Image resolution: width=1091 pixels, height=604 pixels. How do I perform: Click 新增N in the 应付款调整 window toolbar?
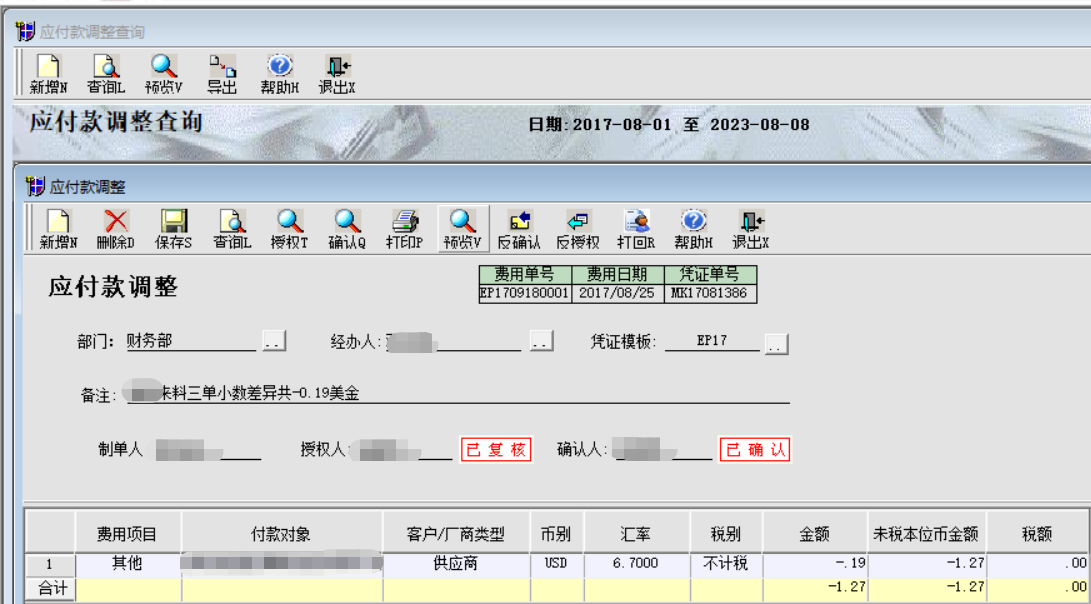point(58,229)
